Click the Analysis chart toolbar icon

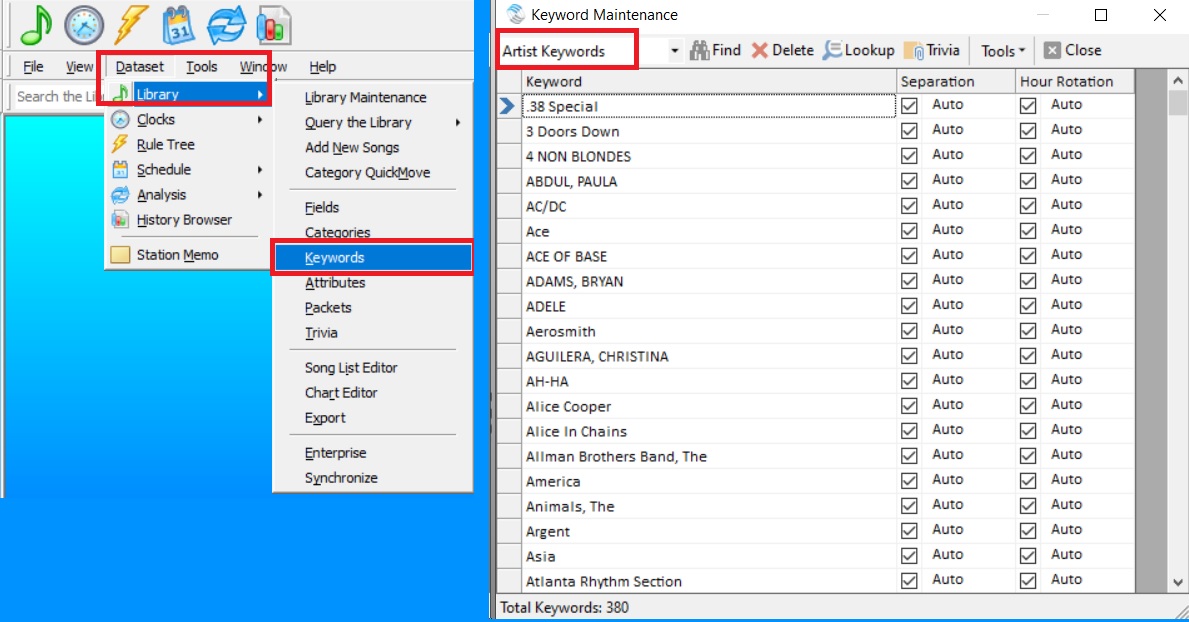[x=273, y=24]
